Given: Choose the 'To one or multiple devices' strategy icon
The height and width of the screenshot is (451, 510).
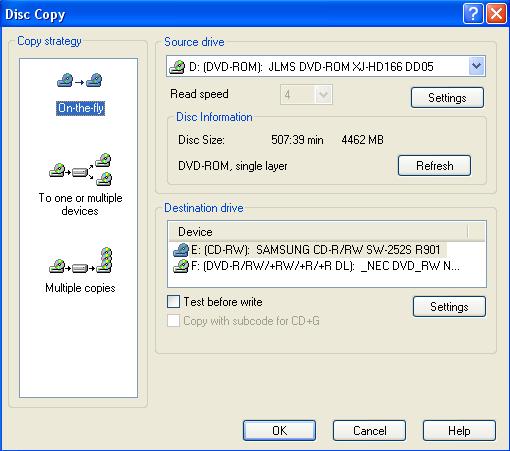Looking at the screenshot, I should coord(80,170).
